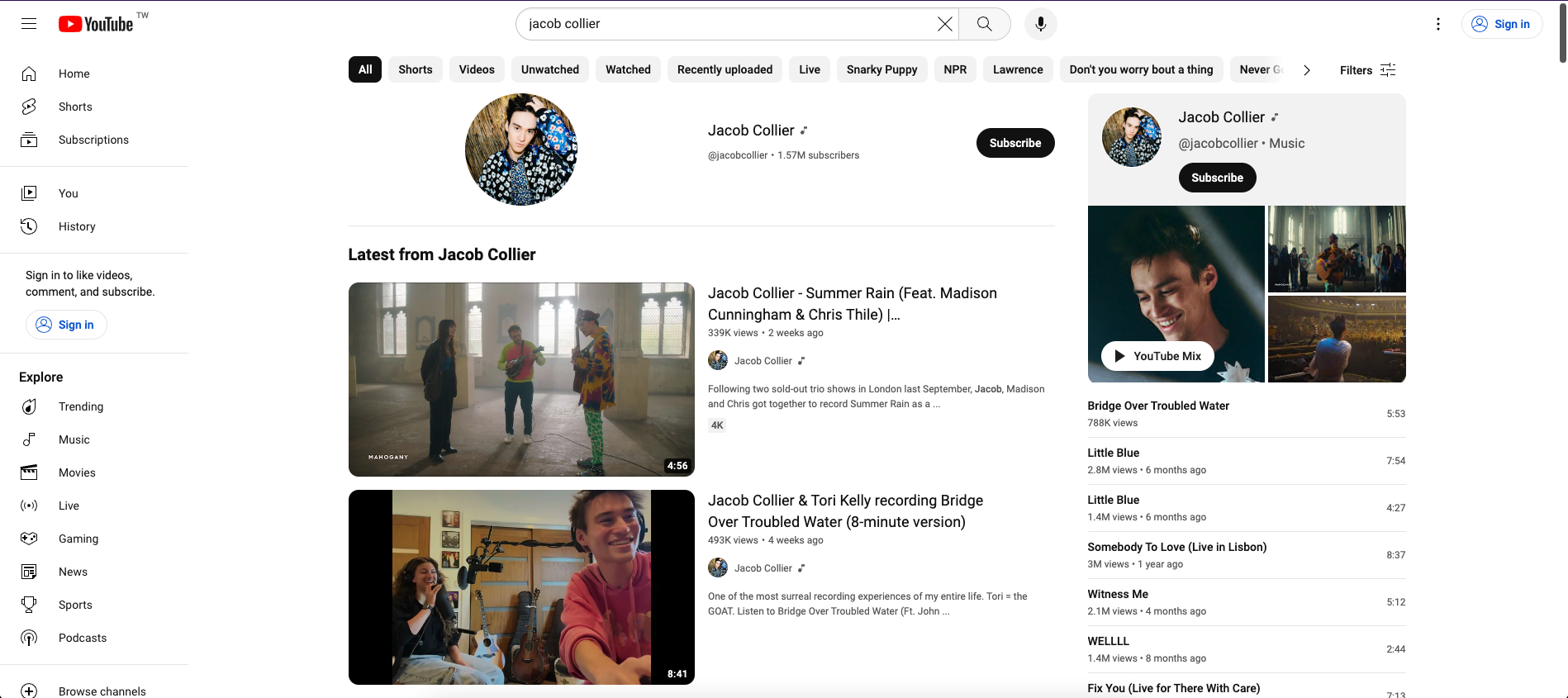The height and width of the screenshot is (698, 1568).
Task: Open the three-dot settings menu
Action: (x=1437, y=24)
